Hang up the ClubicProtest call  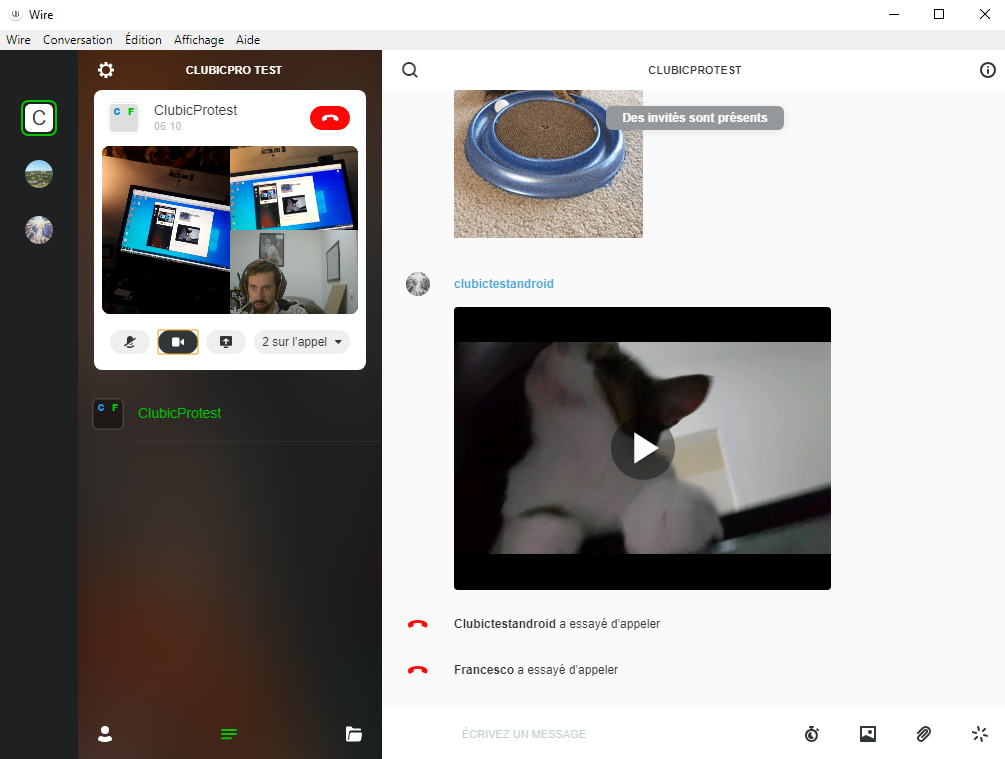click(330, 118)
